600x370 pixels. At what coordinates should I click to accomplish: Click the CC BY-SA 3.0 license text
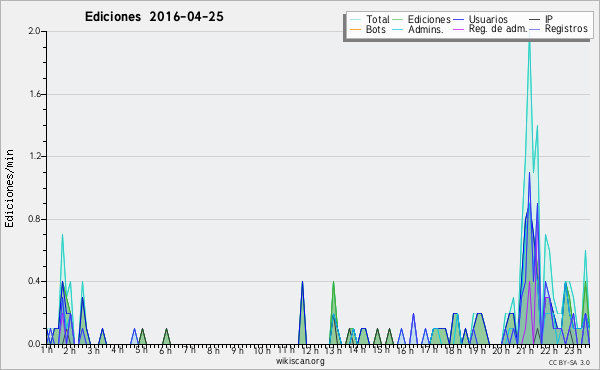(x=569, y=362)
